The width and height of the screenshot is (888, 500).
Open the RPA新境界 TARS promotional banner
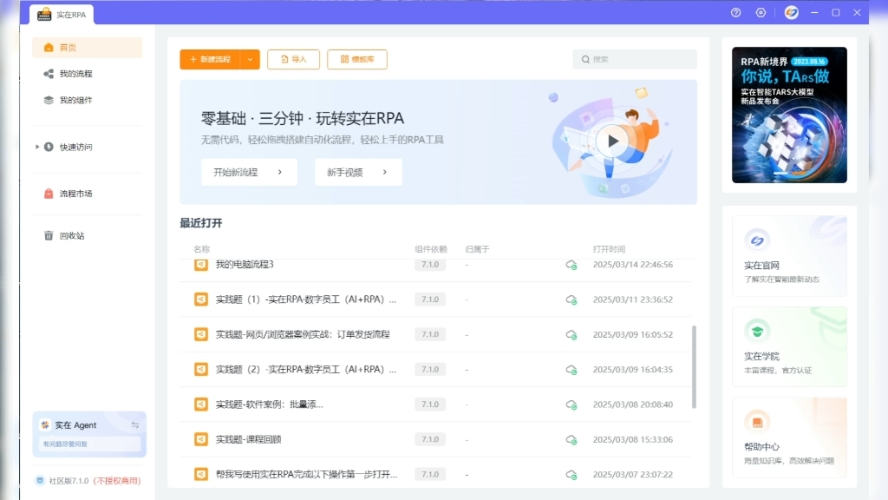pos(789,115)
